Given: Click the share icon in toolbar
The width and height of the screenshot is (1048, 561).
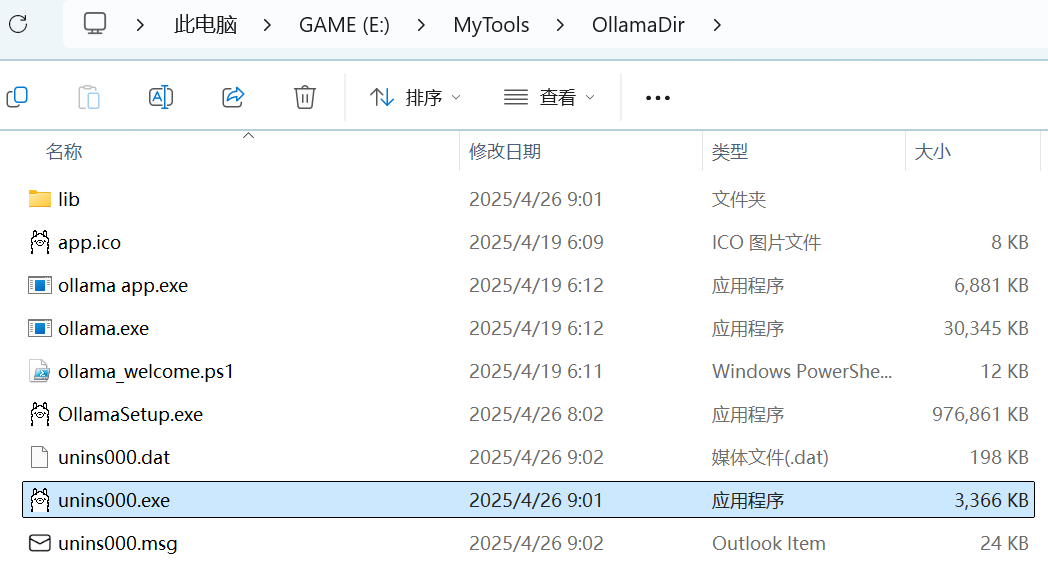Looking at the screenshot, I should click(x=233, y=98).
